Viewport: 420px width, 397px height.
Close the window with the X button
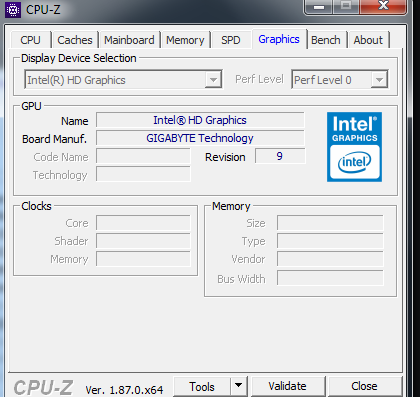click(x=383, y=6)
